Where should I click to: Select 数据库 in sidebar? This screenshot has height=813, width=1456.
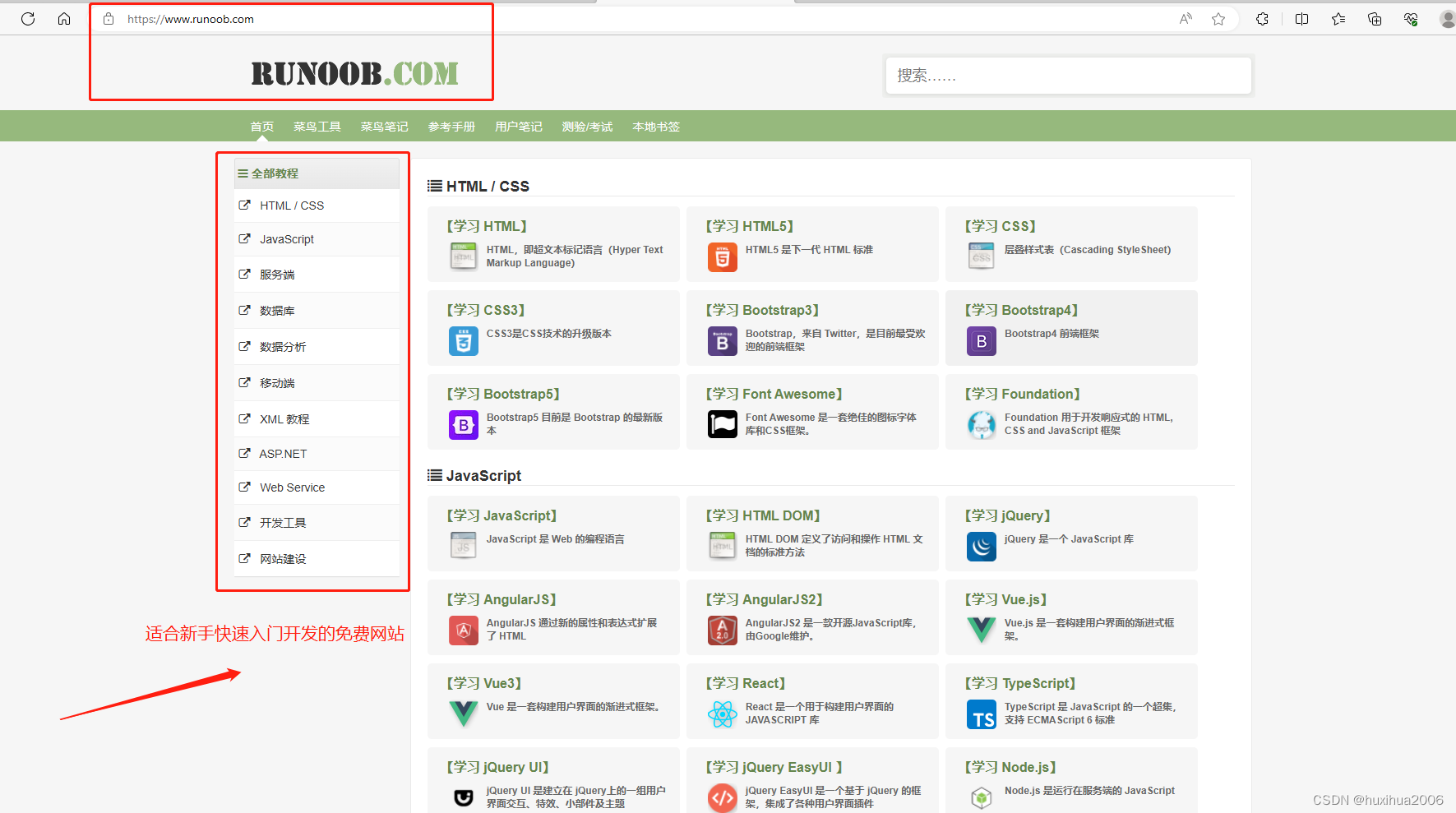pos(317,311)
